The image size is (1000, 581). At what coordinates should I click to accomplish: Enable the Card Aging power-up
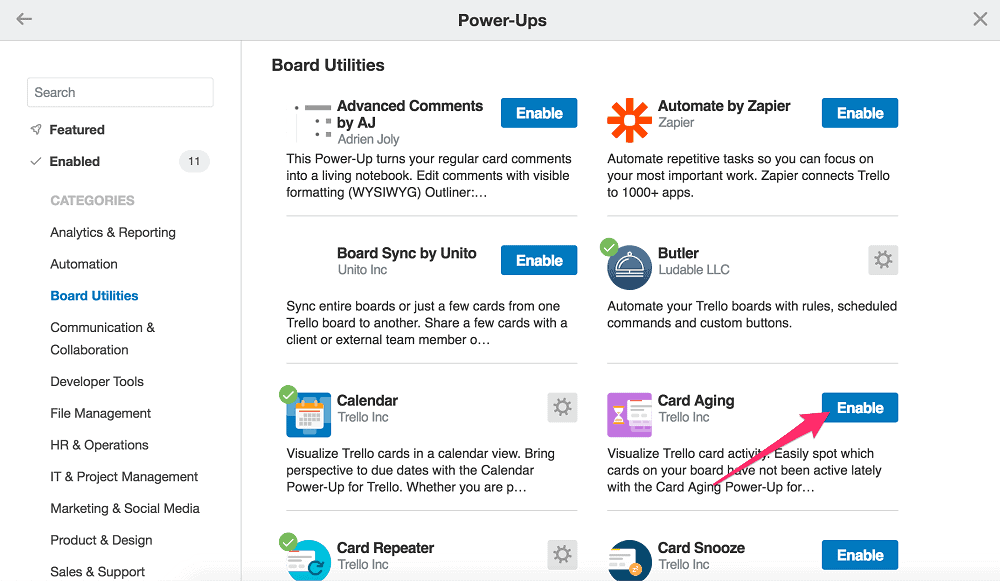(x=860, y=408)
